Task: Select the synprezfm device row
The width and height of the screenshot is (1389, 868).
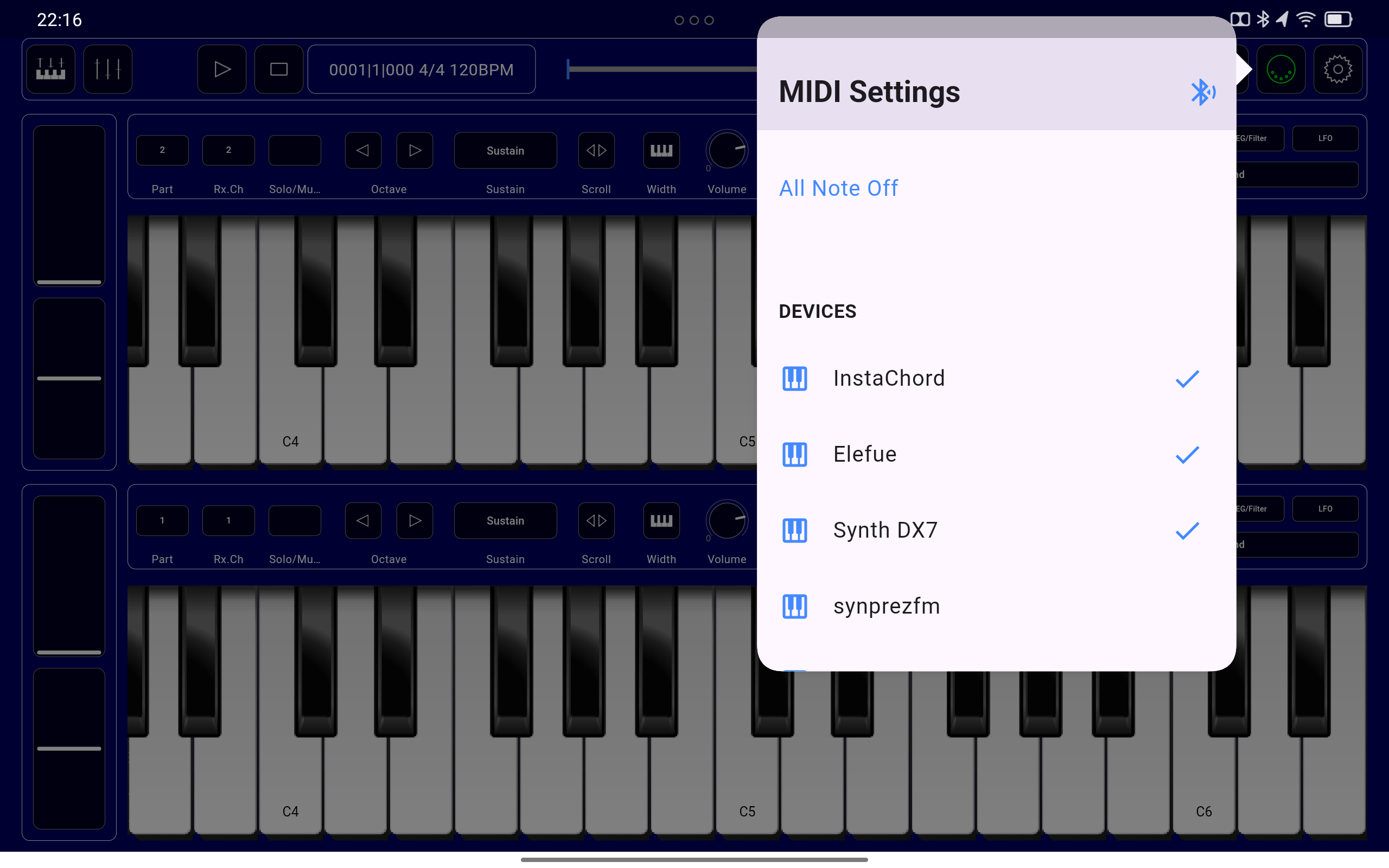Action: click(x=996, y=606)
